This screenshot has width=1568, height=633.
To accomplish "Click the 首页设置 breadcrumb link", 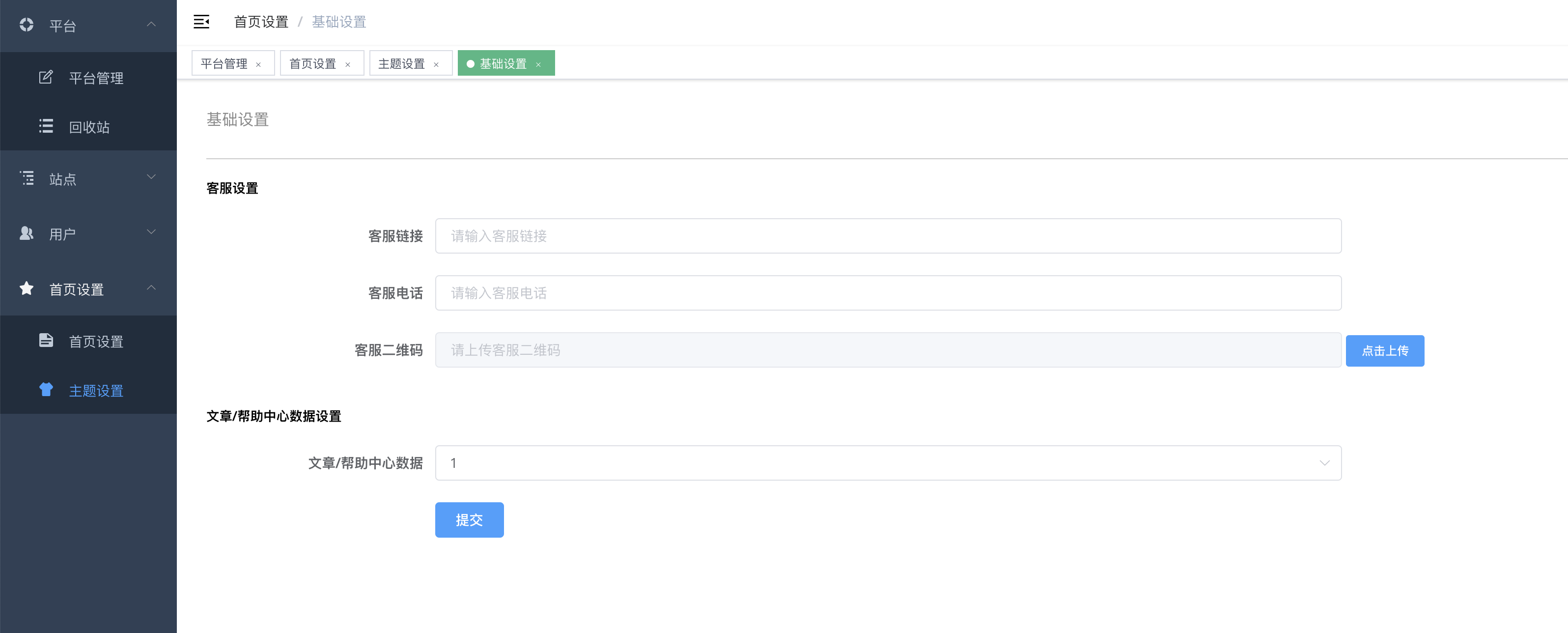I will 261,22.
